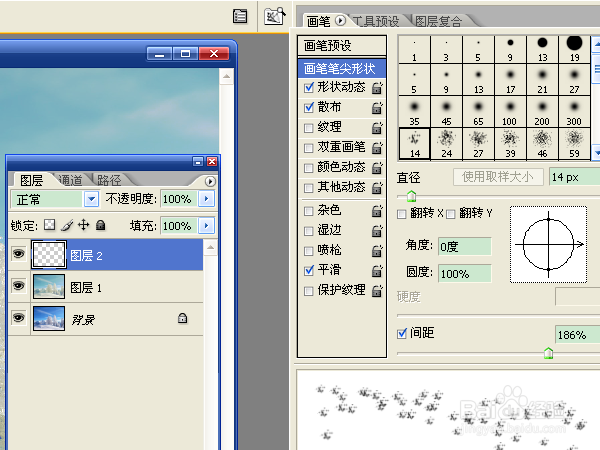Enable Noise (杂色) checkbox
This screenshot has height=450, width=600.
pos(308,211)
